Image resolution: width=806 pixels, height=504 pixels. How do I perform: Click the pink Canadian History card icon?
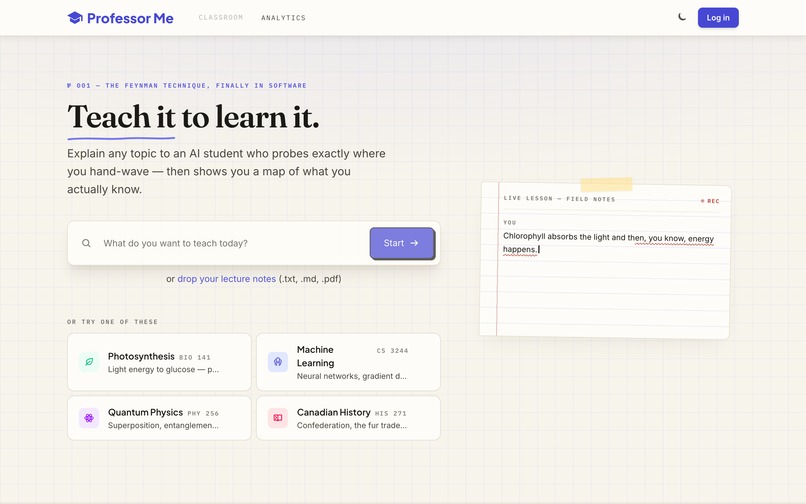click(278, 418)
